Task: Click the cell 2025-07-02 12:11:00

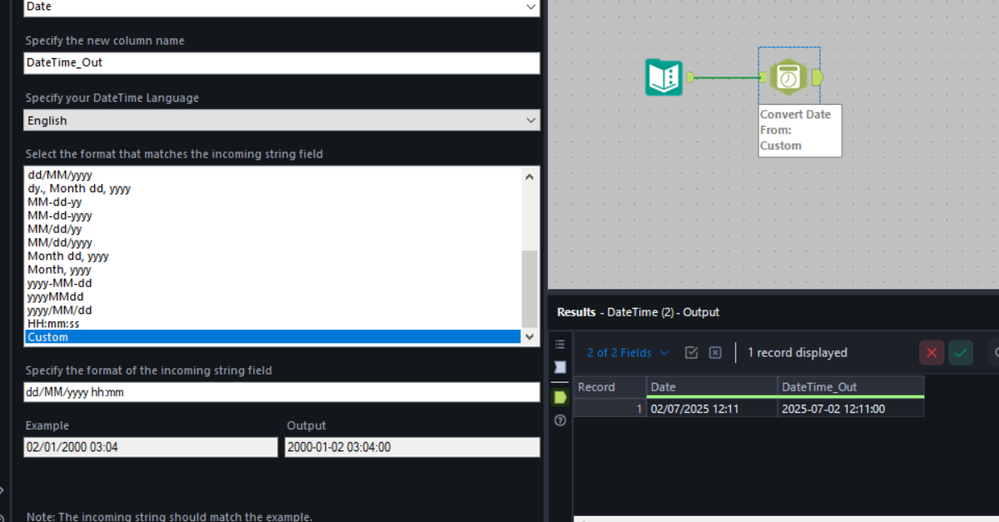Action: click(851, 409)
